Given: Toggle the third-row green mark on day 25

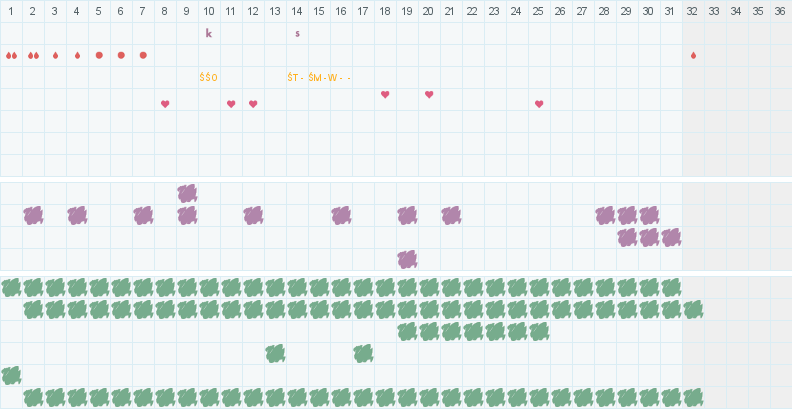Looking at the screenshot, I should pyautogui.click(x=539, y=331).
